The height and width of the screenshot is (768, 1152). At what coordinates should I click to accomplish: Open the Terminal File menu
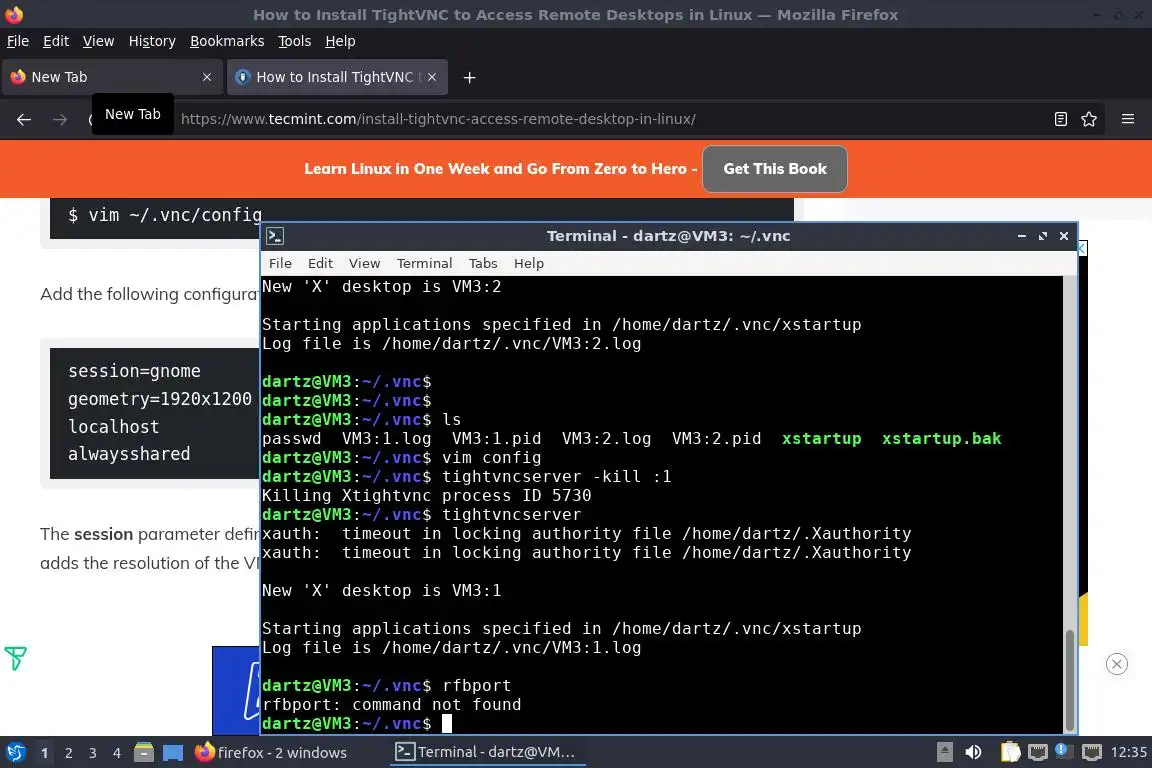tap(280, 263)
